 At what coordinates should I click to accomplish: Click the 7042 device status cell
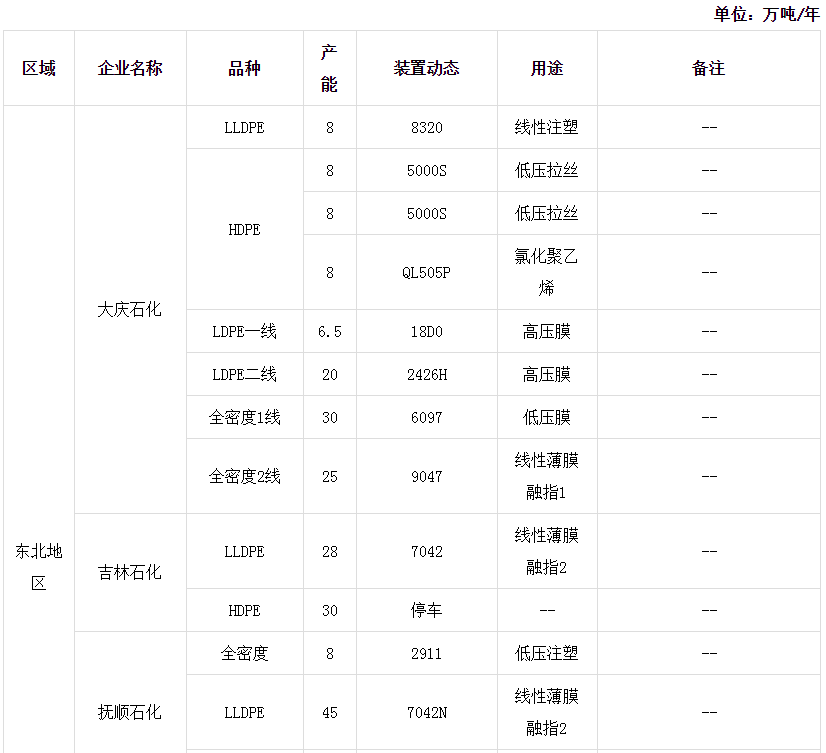click(x=427, y=551)
